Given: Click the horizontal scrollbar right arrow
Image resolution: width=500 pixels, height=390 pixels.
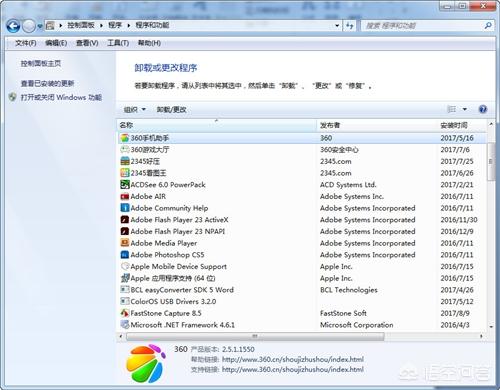Looking at the screenshot, I should pos(481,336).
